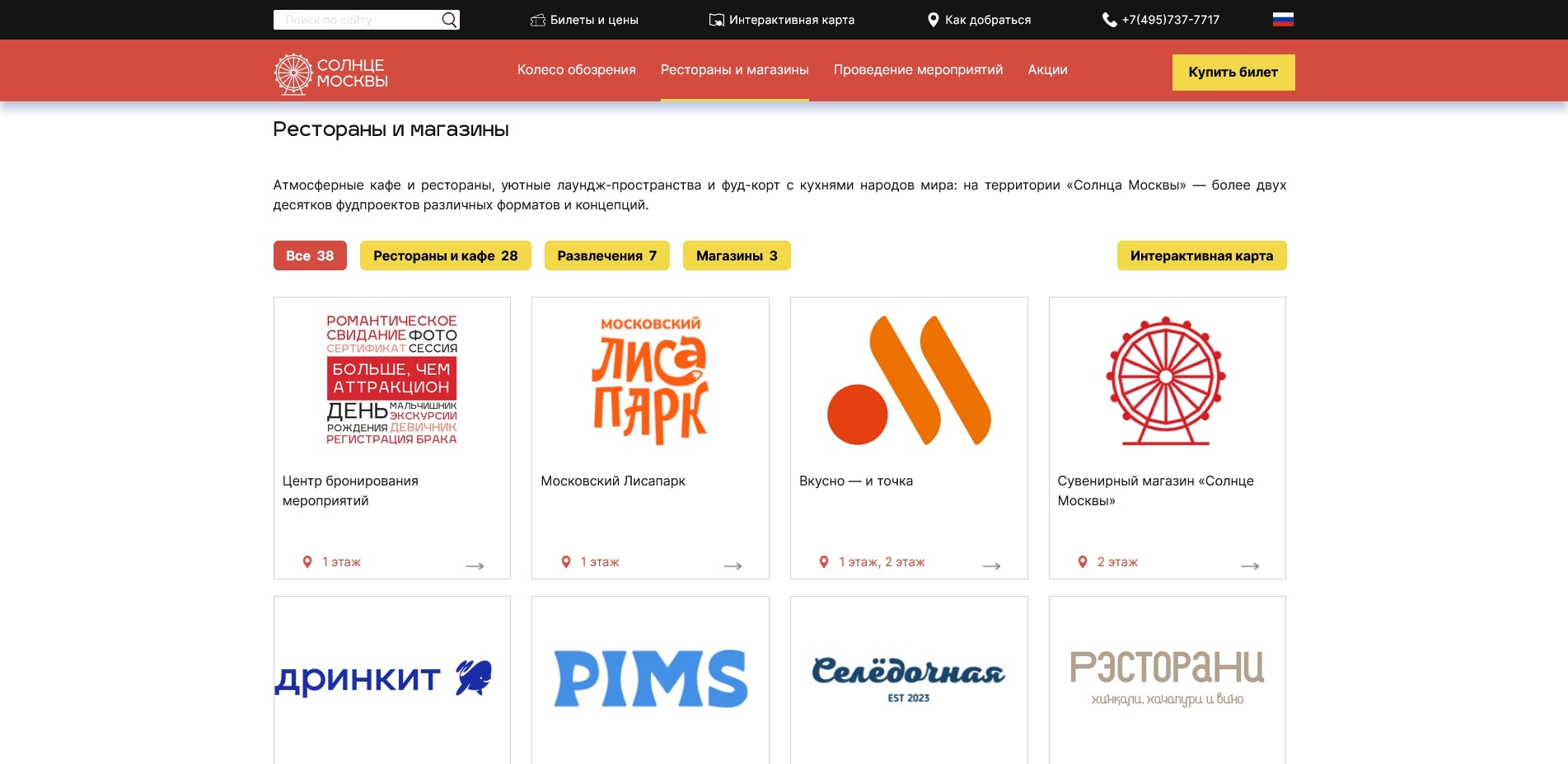Click the site search input field

click(358, 20)
